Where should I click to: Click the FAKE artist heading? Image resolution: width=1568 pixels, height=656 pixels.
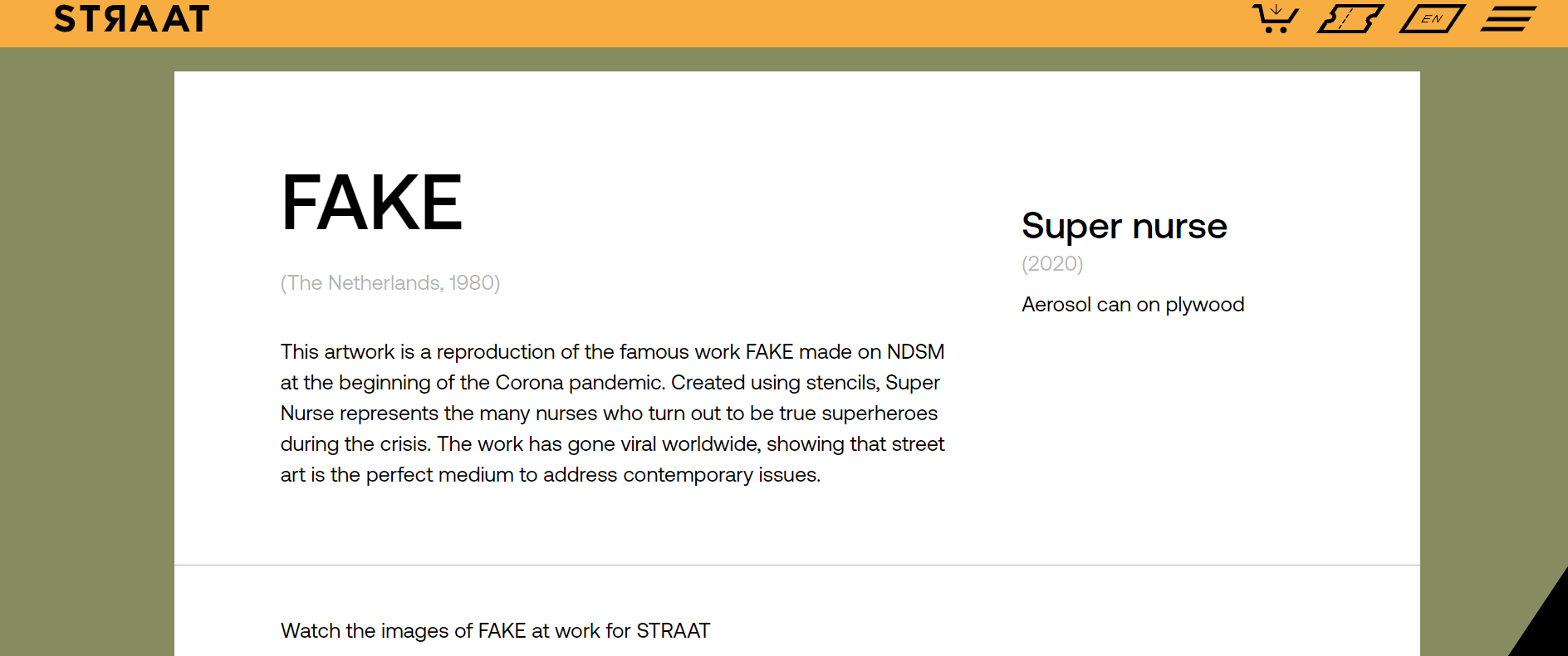371,203
